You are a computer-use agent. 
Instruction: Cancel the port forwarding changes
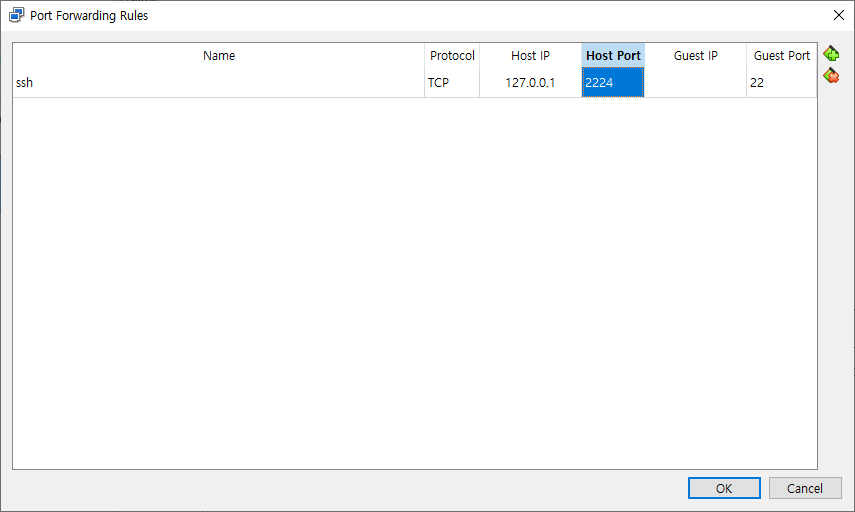pyautogui.click(x=805, y=488)
